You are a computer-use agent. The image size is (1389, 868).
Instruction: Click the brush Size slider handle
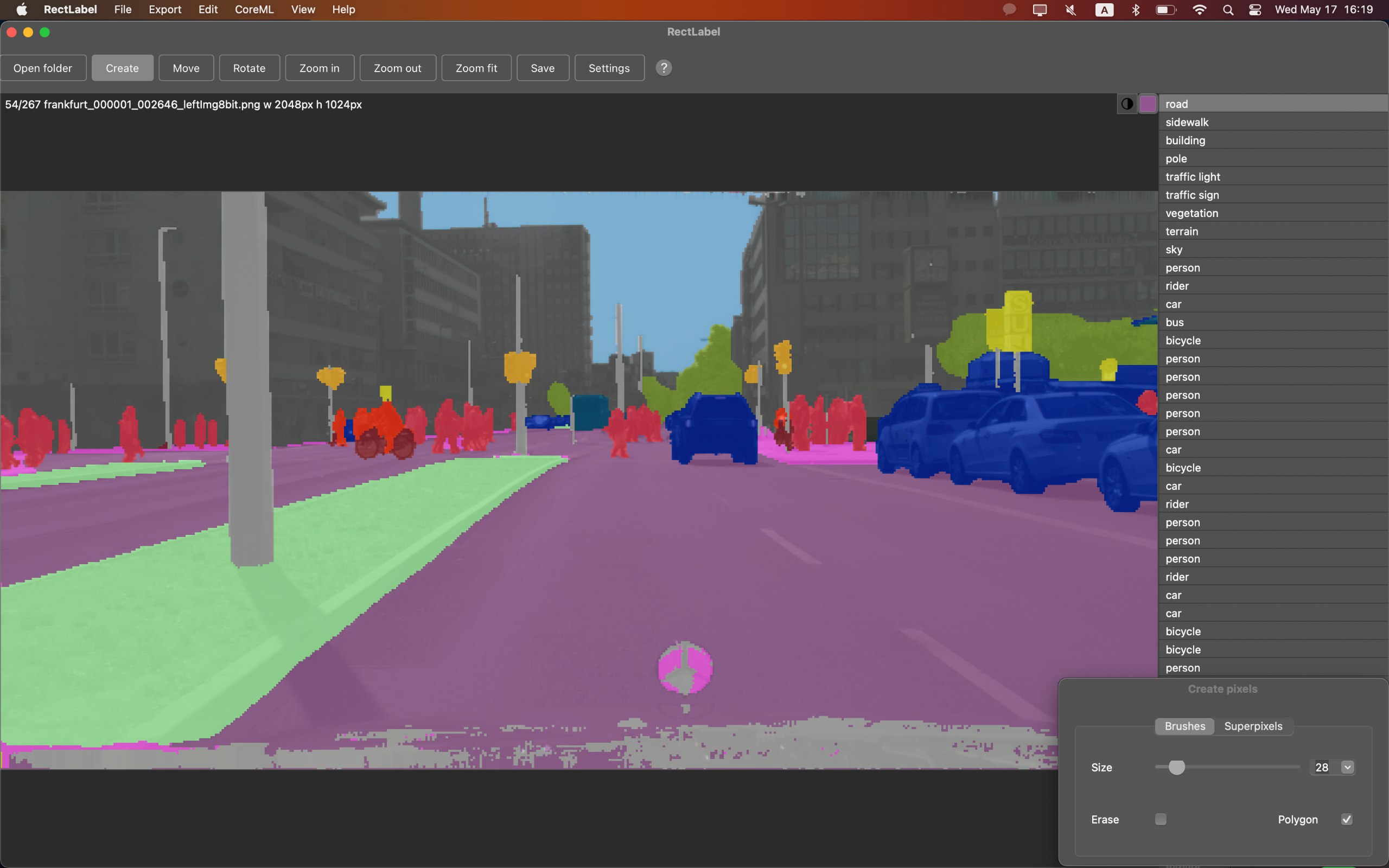click(1177, 768)
